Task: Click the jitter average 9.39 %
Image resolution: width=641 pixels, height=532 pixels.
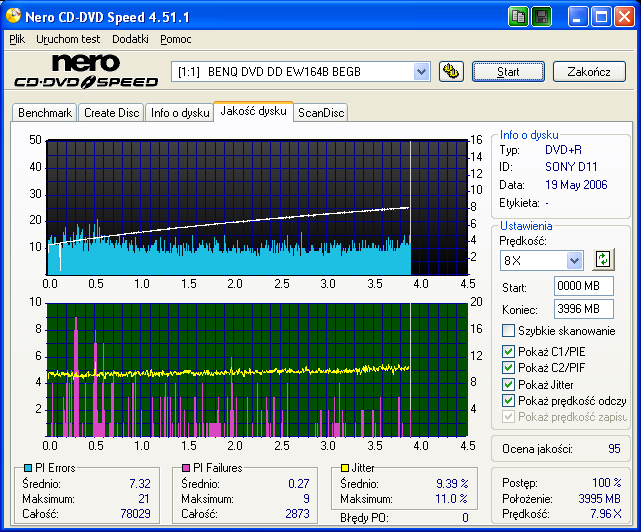Action: click(x=452, y=484)
